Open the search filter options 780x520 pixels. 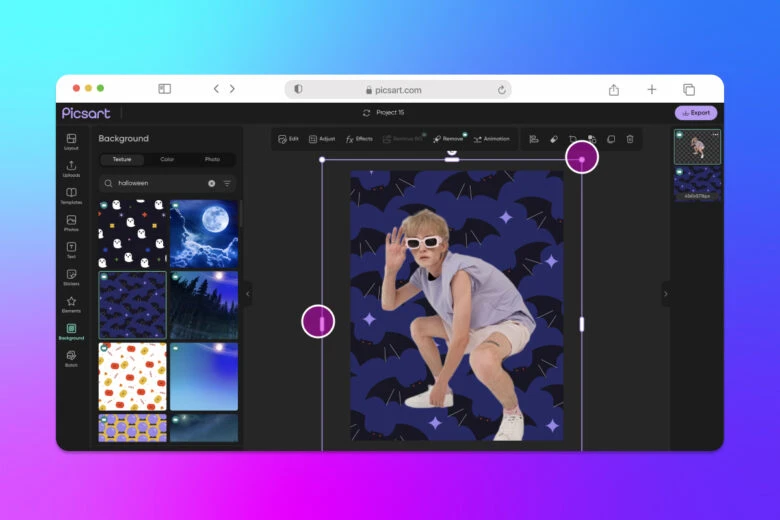pyautogui.click(x=227, y=183)
